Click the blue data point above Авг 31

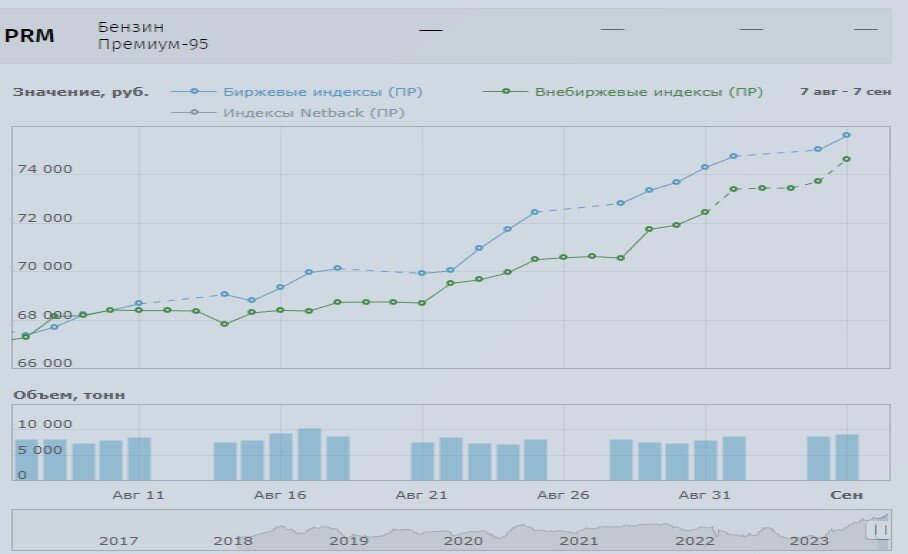[x=705, y=167]
